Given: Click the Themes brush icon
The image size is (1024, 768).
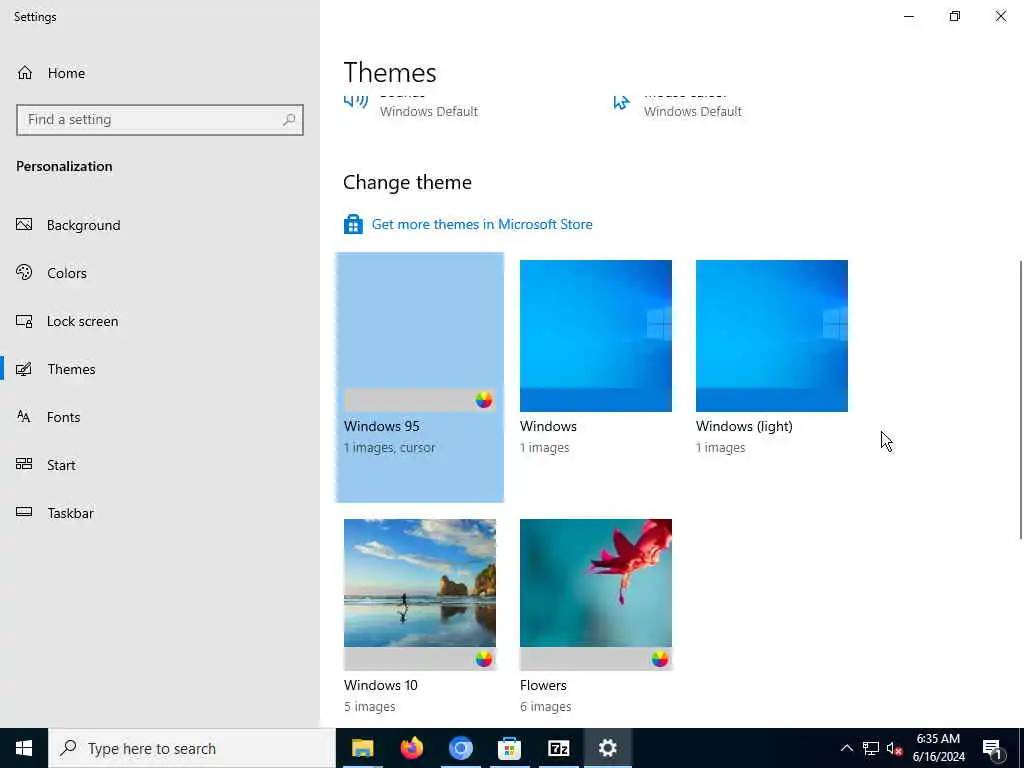Looking at the screenshot, I should [x=24, y=369].
